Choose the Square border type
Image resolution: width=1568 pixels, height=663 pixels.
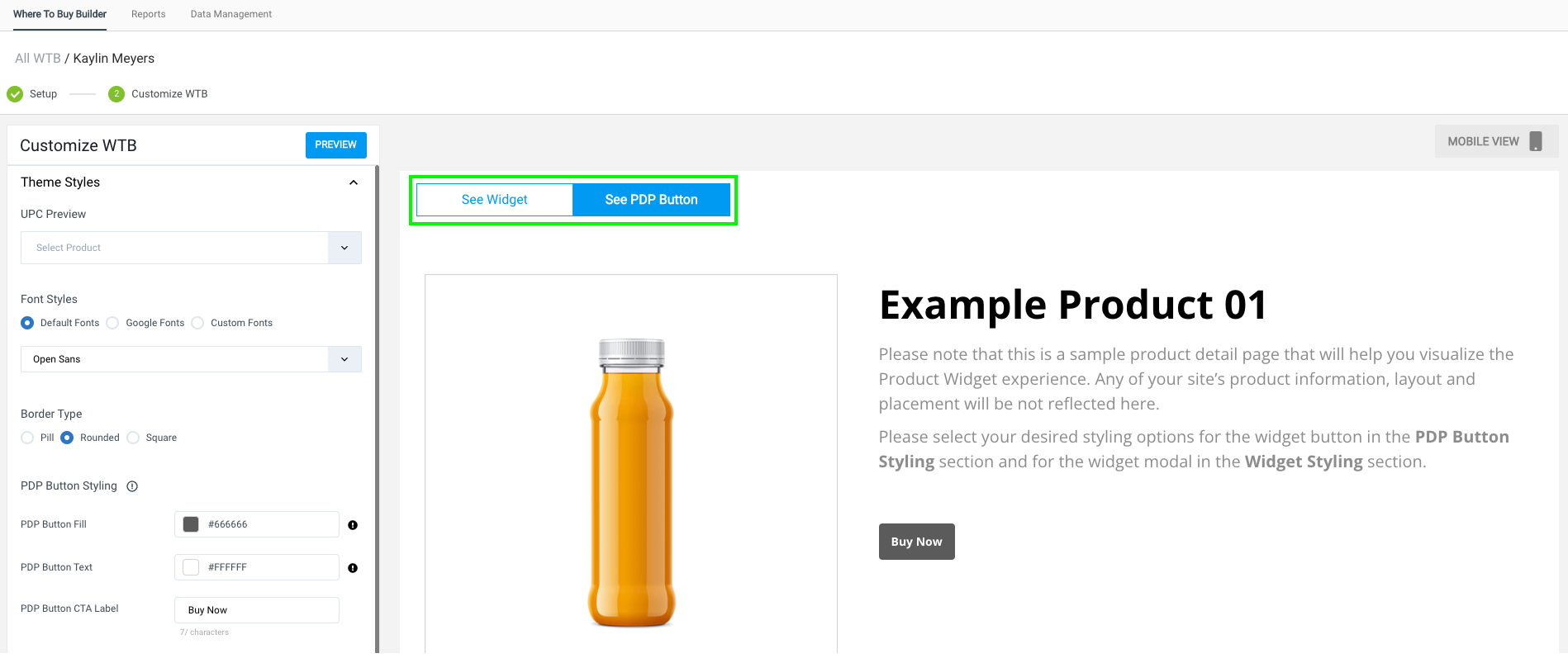click(x=133, y=438)
